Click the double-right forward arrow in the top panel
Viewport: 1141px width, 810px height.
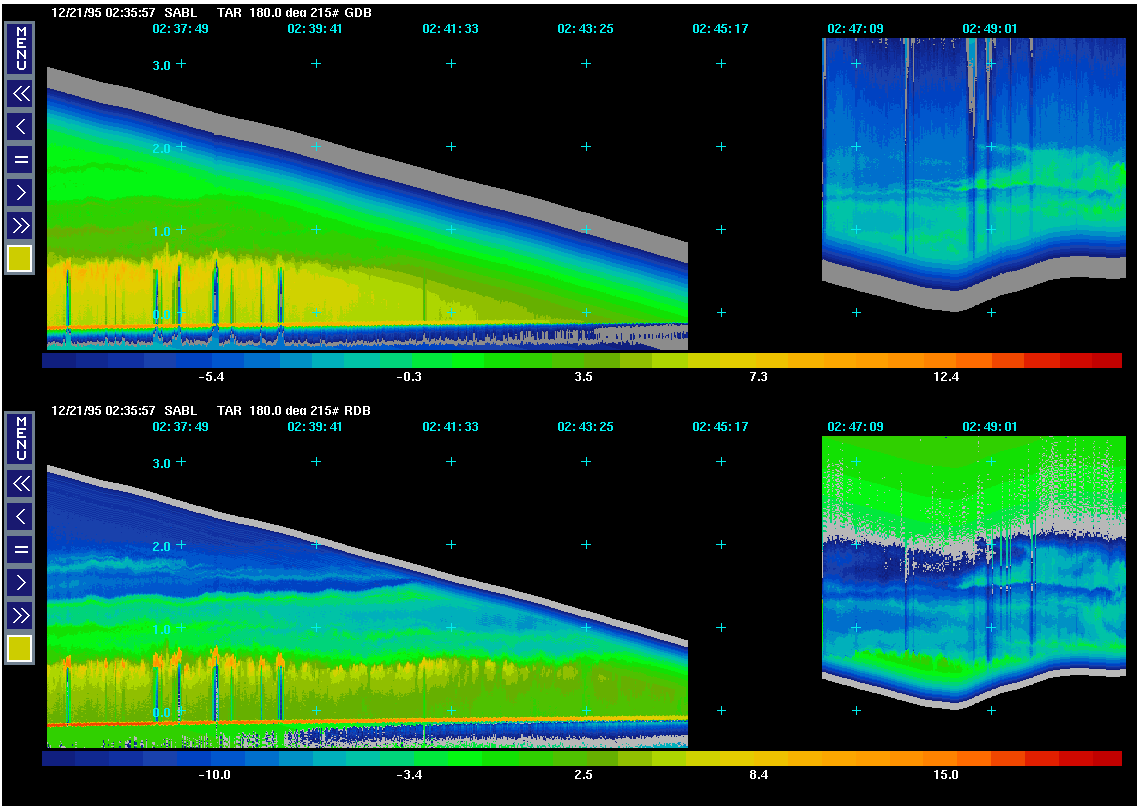(20, 225)
